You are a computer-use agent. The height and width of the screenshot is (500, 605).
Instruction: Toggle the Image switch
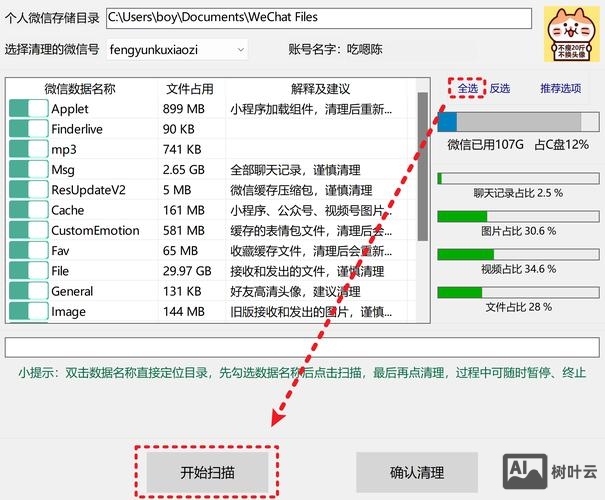(x=29, y=311)
